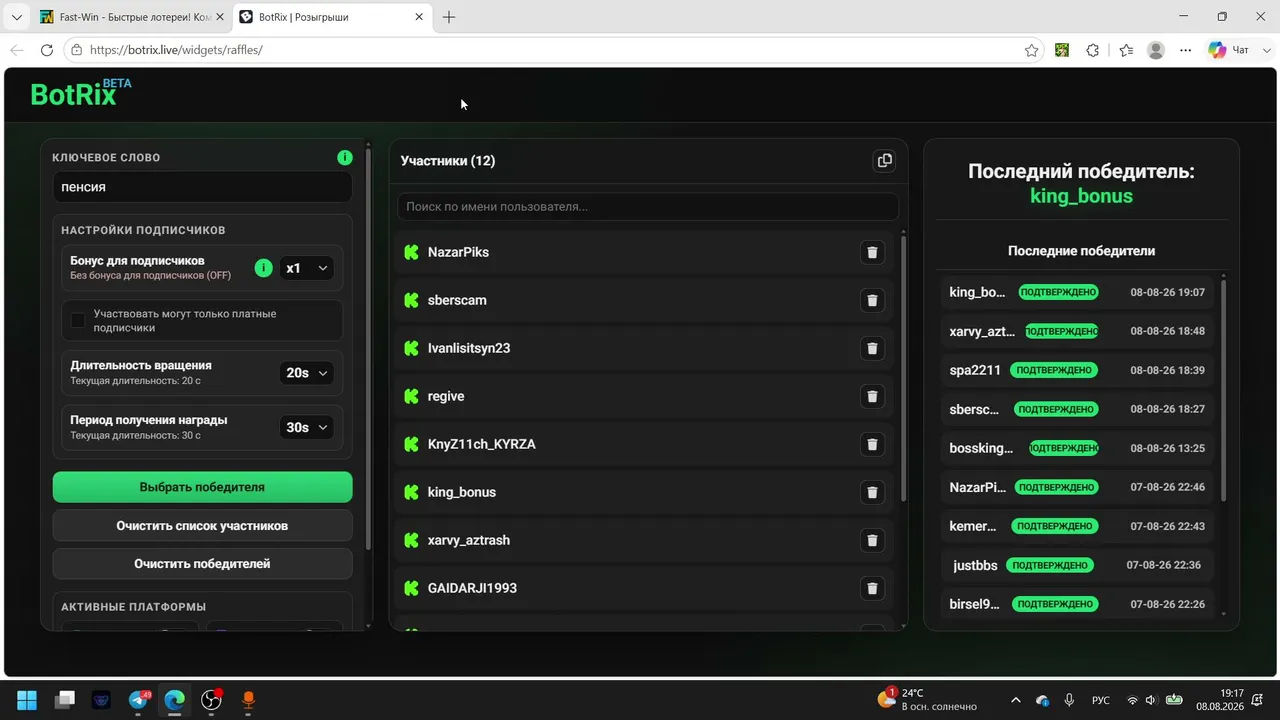Click the winner entry dated 07-08-26 22:26
Image resolution: width=1280 pixels, height=720 pixels.
tap(1076, 604)
